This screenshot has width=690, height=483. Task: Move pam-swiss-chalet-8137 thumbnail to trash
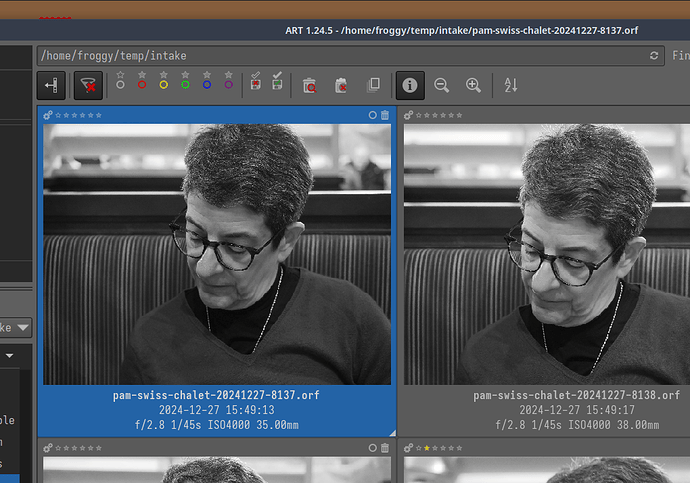click(x=385, y=115)
